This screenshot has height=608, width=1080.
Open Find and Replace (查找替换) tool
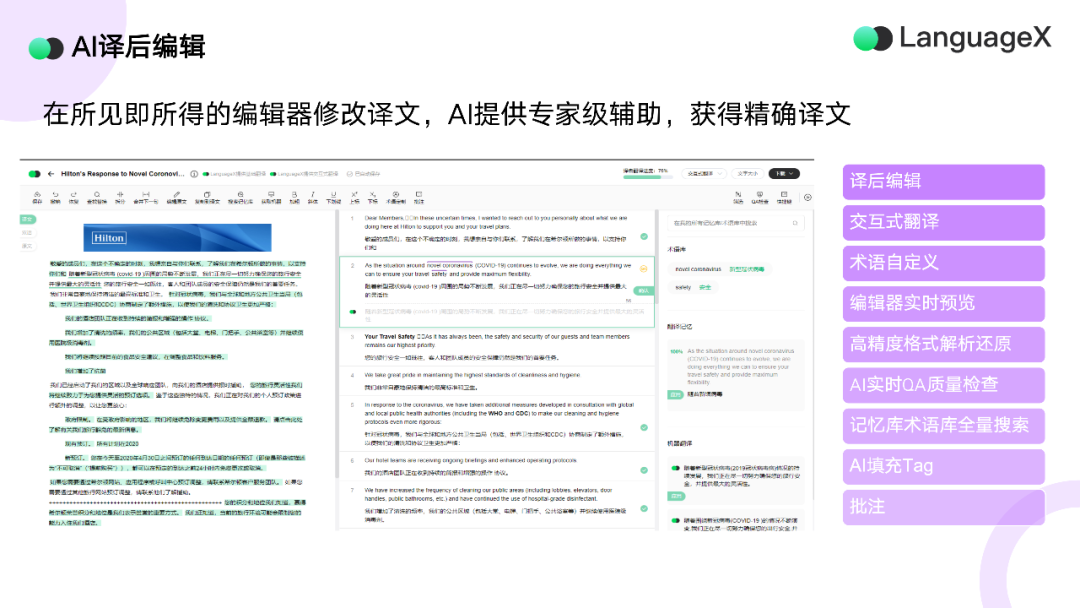96,196
